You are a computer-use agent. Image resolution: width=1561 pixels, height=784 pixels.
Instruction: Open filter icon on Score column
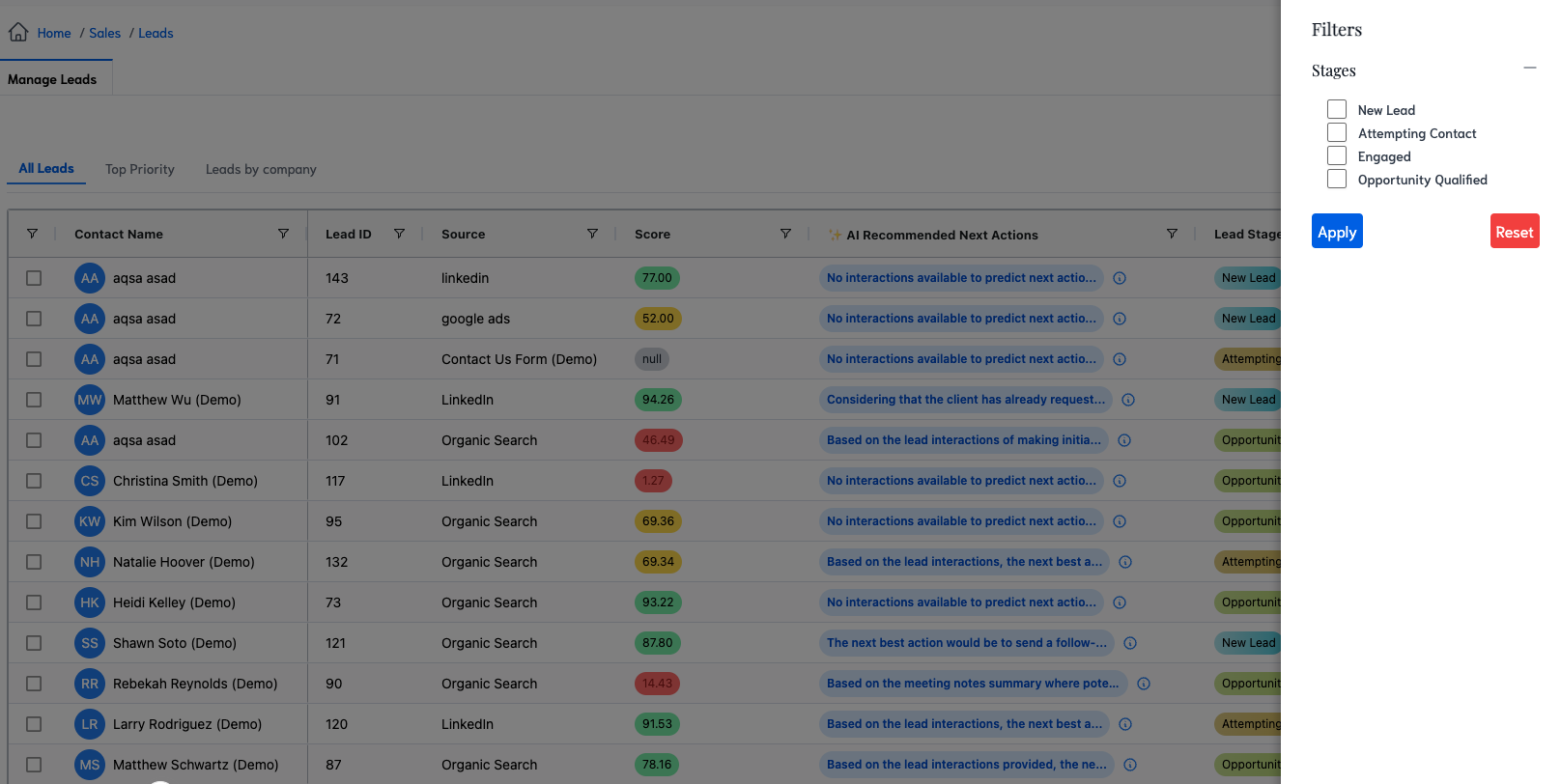click(x=785, y=234)
